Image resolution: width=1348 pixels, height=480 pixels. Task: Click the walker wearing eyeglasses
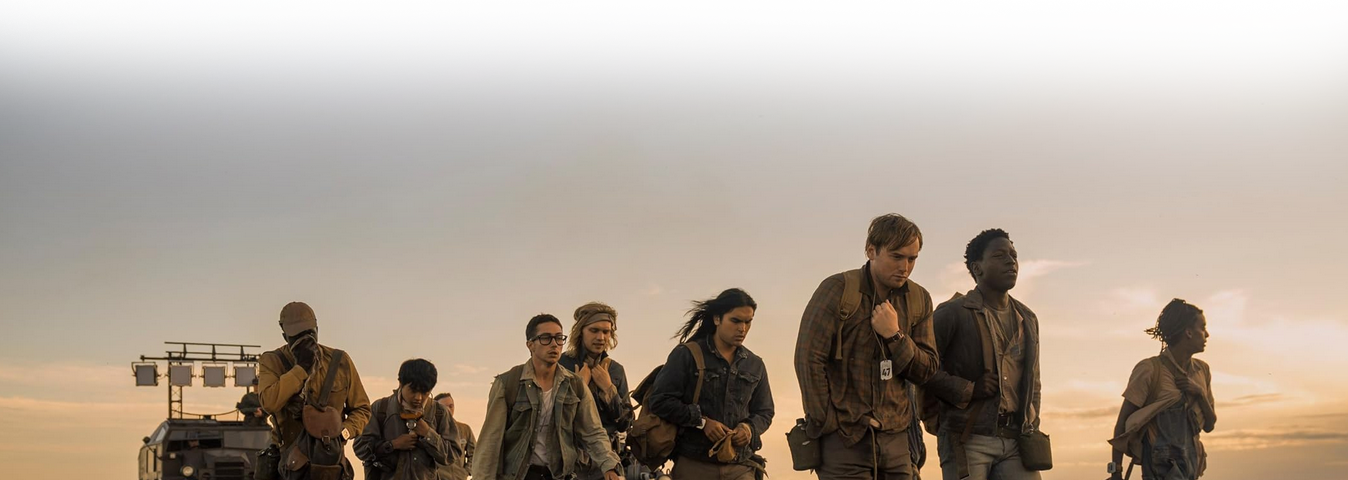click(543, 400)
